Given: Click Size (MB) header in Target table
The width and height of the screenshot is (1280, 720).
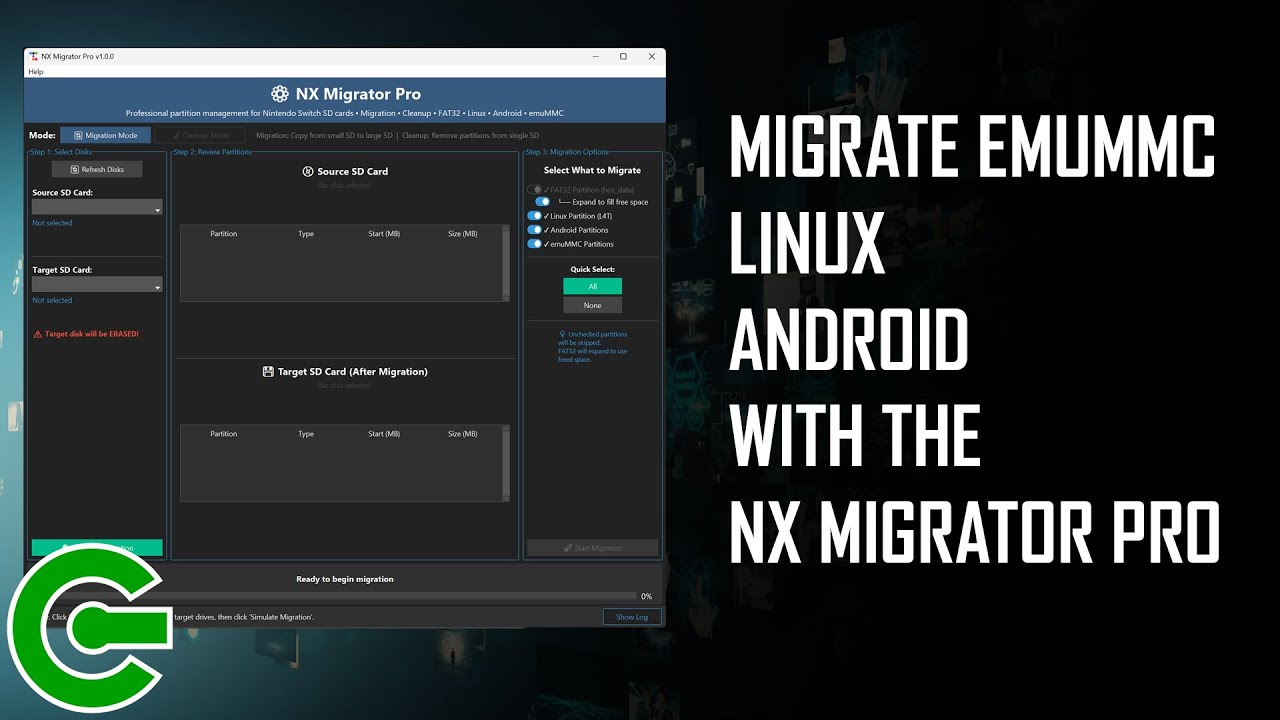Looking at the screenshot, I should [463, 434].
